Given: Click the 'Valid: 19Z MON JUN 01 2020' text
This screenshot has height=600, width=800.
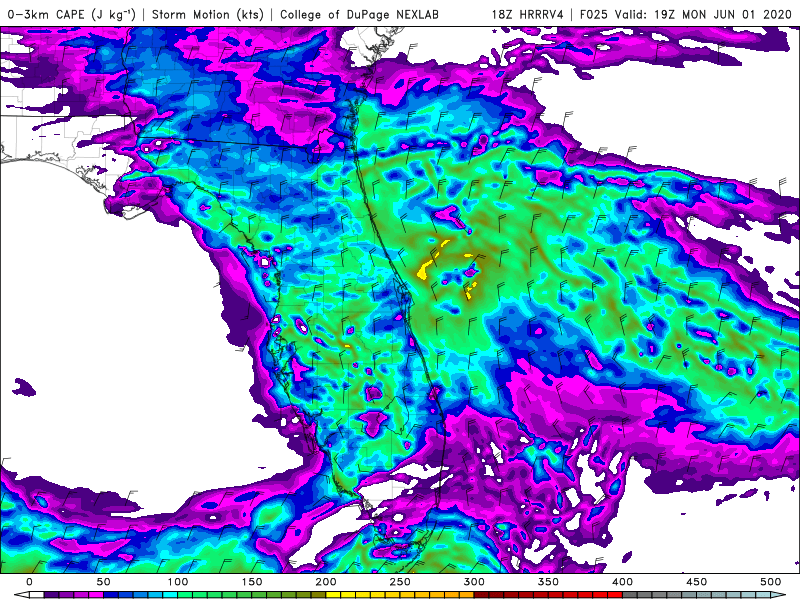Looking at the screenshot, I should pos(703,14).
